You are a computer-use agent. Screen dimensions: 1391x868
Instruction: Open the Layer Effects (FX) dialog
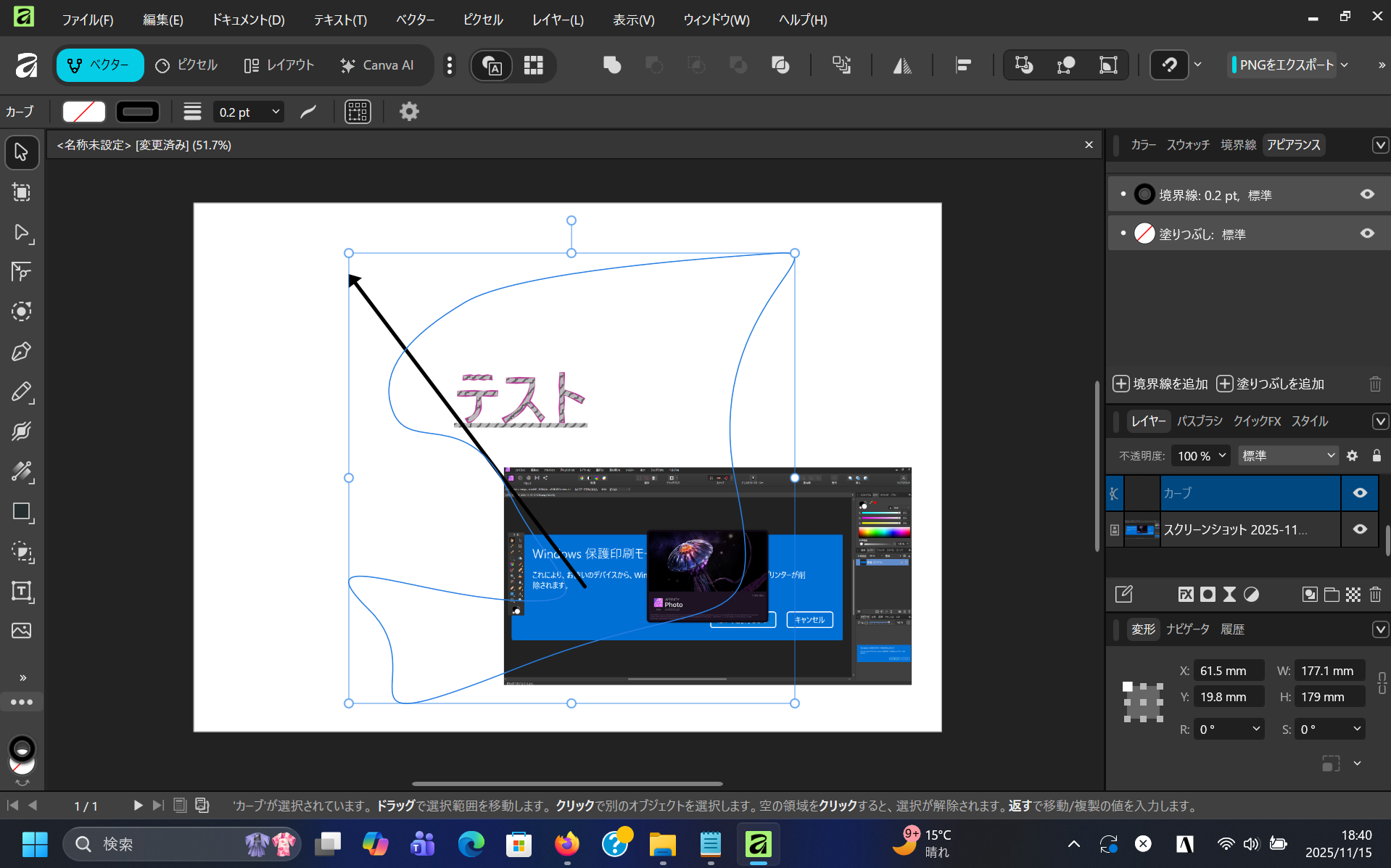pyautogui.click(x=1185, y=595)
